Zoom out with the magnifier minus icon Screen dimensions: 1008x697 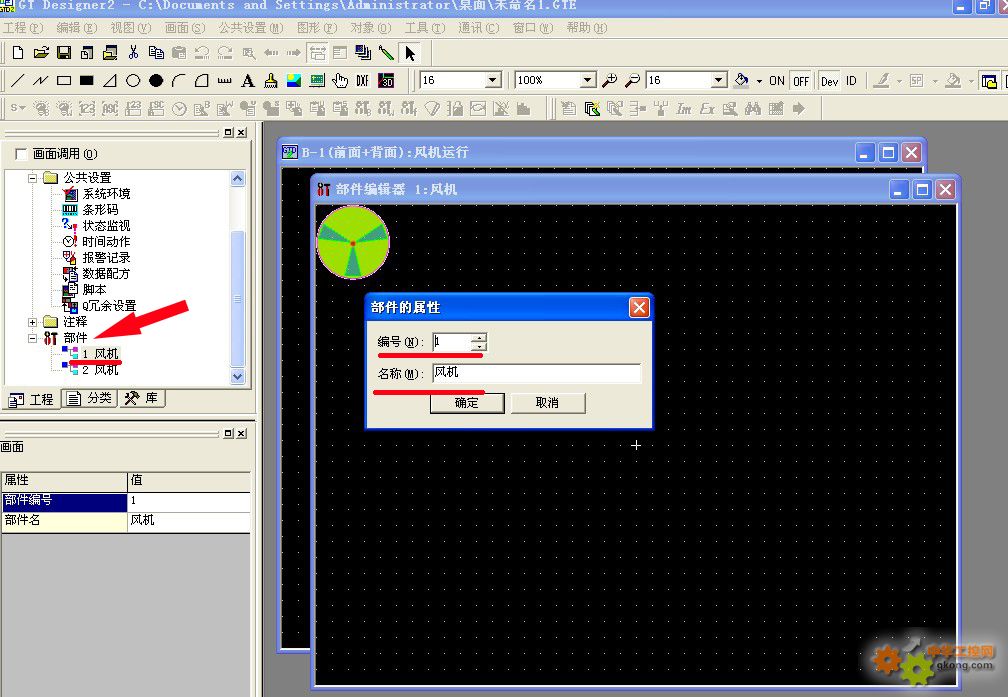(633, 80)
